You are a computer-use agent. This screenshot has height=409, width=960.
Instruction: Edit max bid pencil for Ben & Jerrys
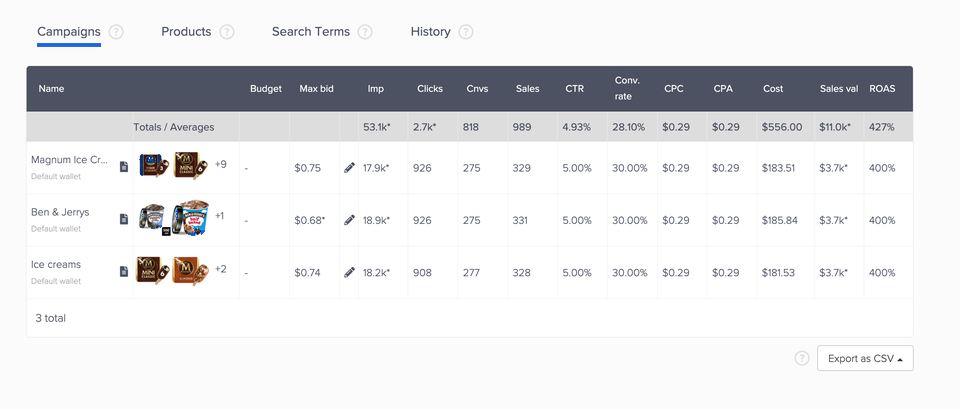click(x=350, y=220)
